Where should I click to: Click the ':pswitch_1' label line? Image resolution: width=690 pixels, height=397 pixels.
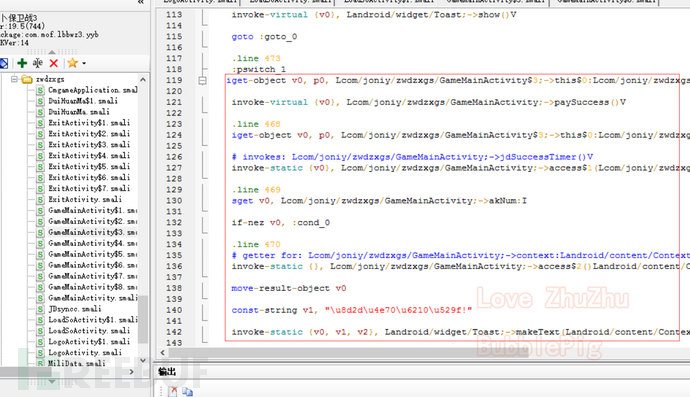(259, 70)
